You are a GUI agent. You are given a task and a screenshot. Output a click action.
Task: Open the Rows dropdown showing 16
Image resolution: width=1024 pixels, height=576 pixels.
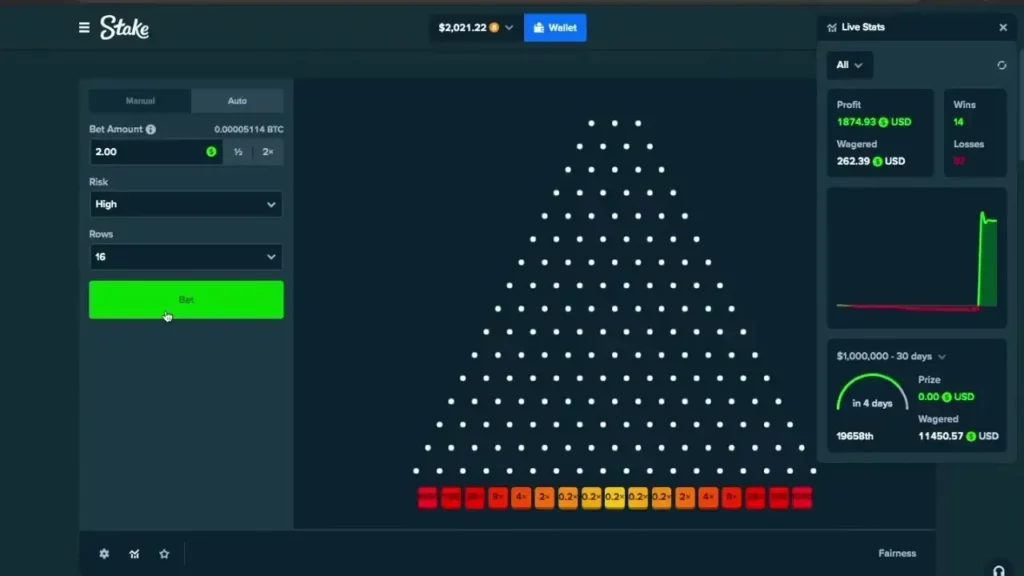[x=186, y=257]
